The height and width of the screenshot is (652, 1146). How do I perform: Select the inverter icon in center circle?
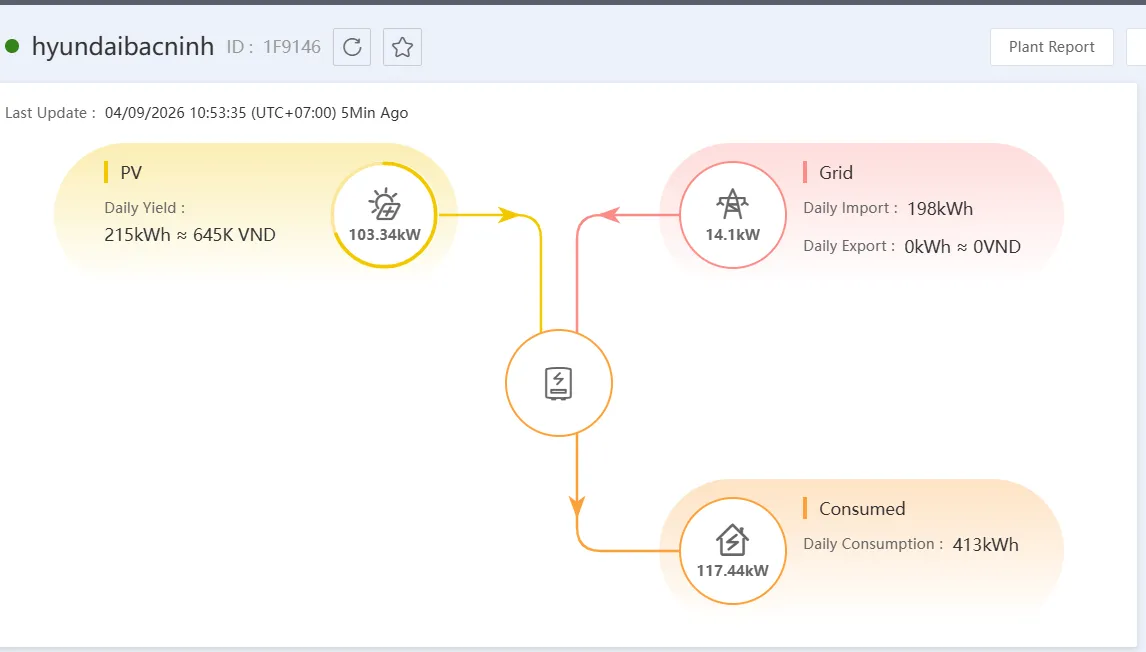(x=558, y=383)
